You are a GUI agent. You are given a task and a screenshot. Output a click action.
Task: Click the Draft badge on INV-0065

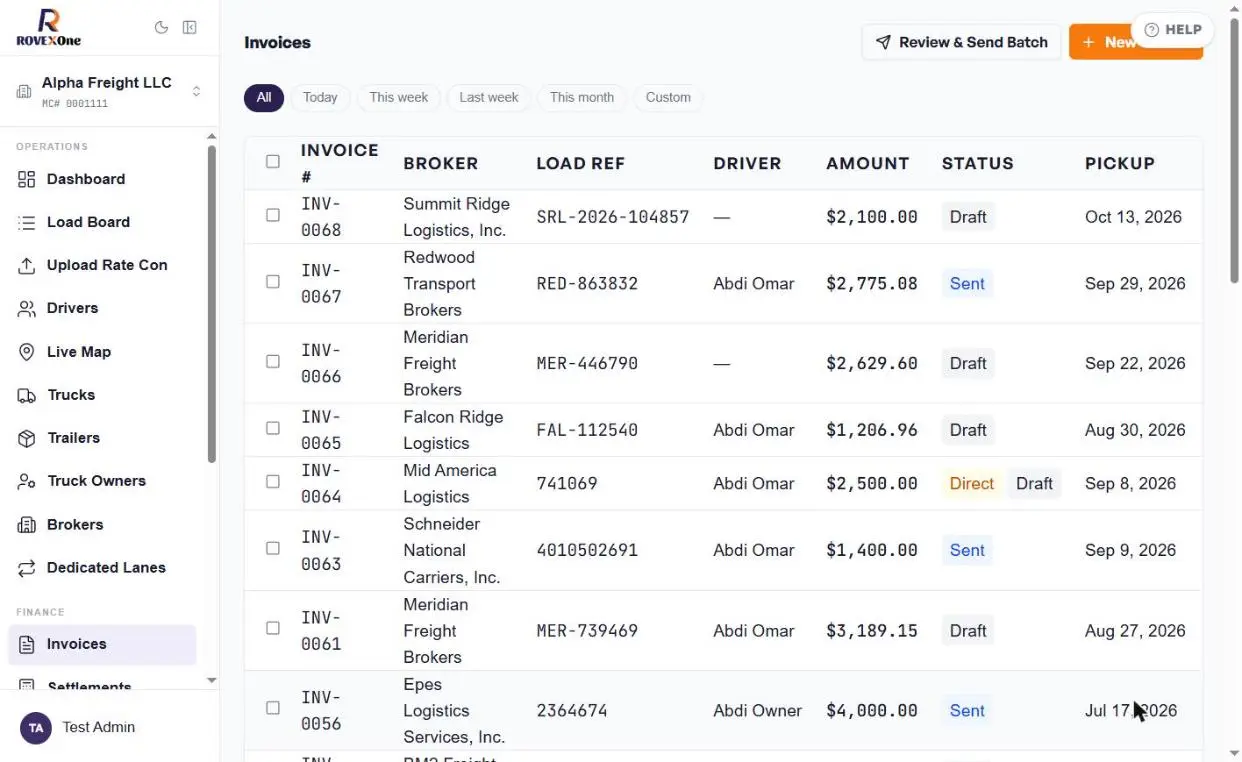click(968, 430)
